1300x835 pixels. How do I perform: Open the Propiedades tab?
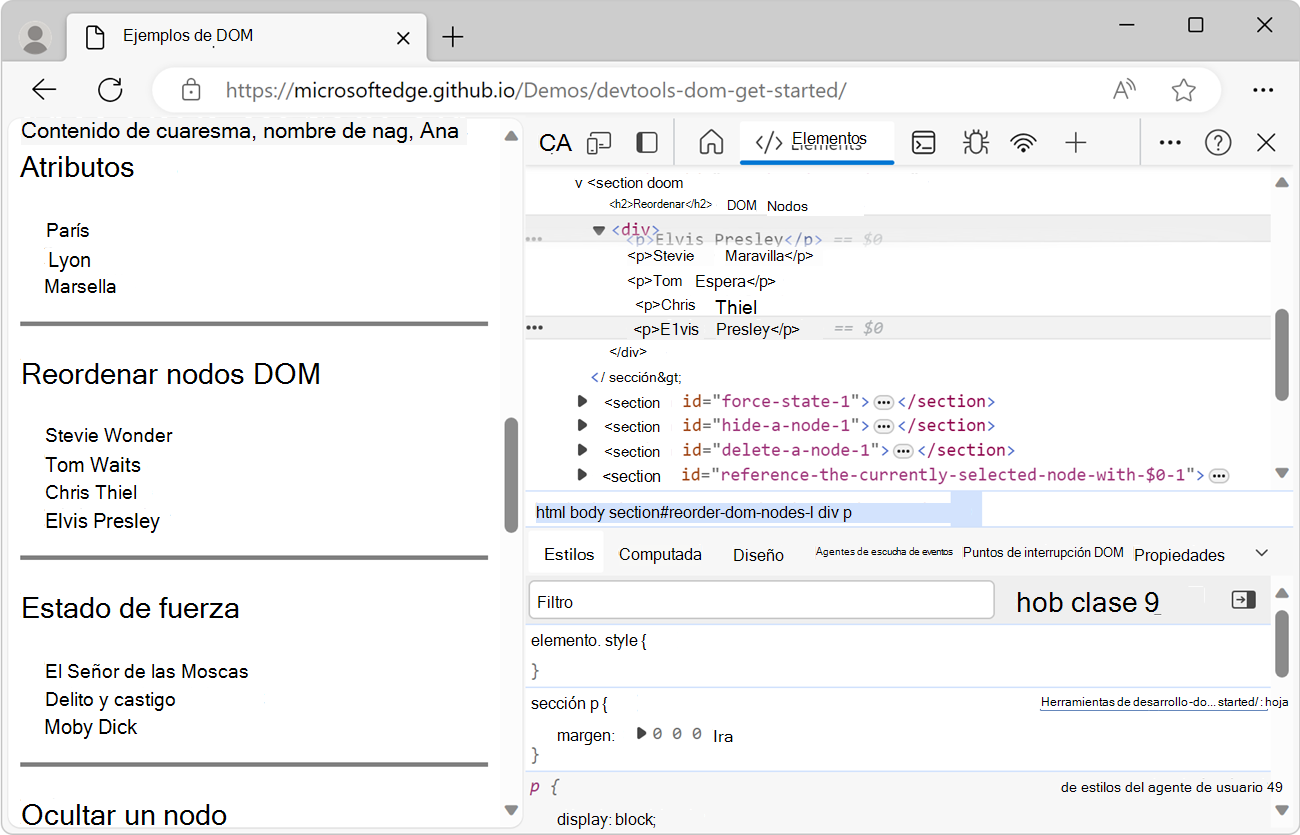(1179, 555)
